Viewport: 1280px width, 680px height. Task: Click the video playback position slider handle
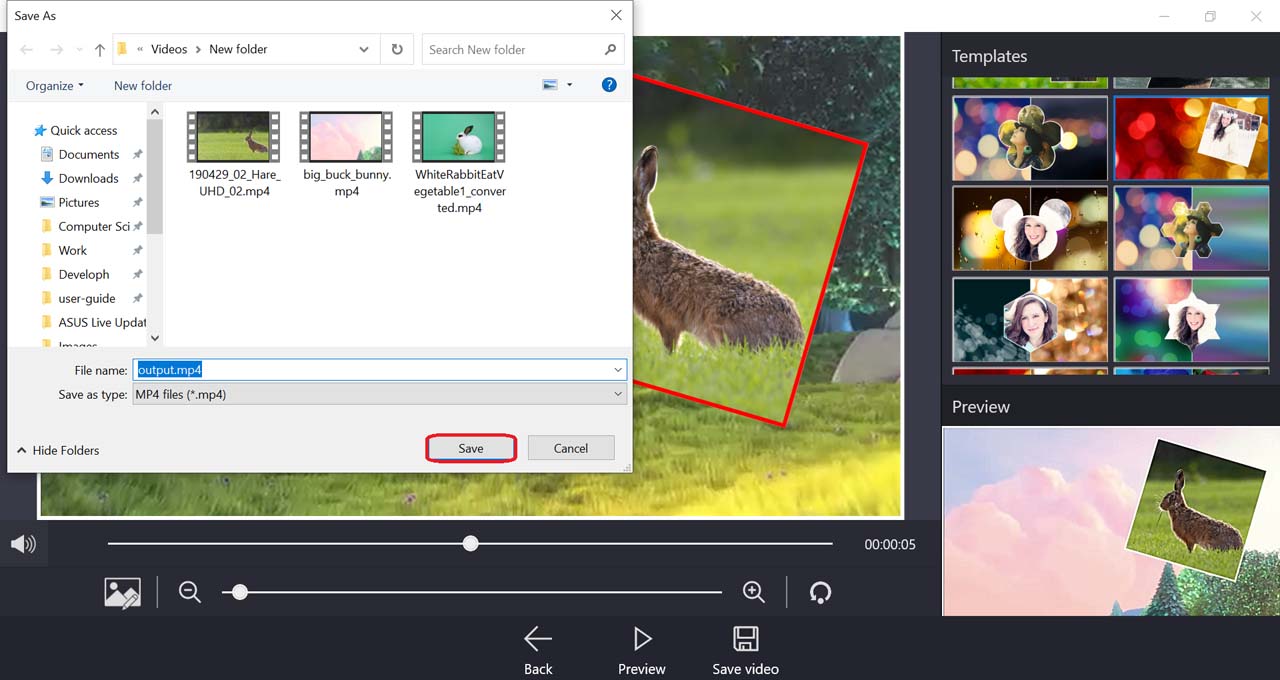(470, 543)
